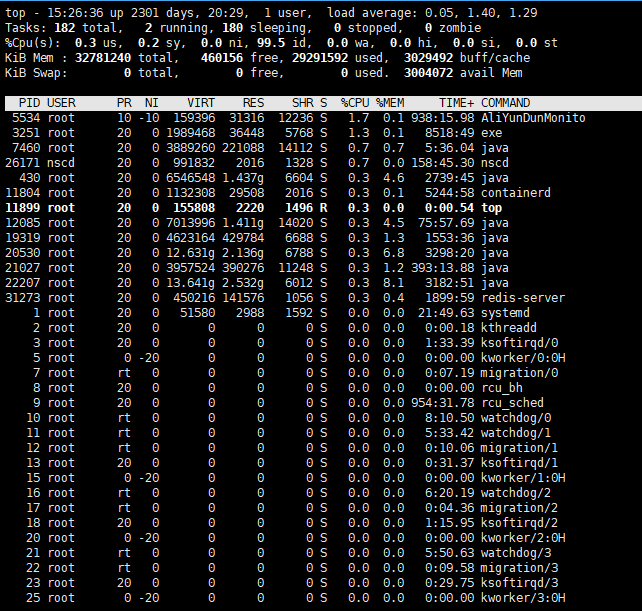Click ksoftirqd/3 command

point(519,583)
